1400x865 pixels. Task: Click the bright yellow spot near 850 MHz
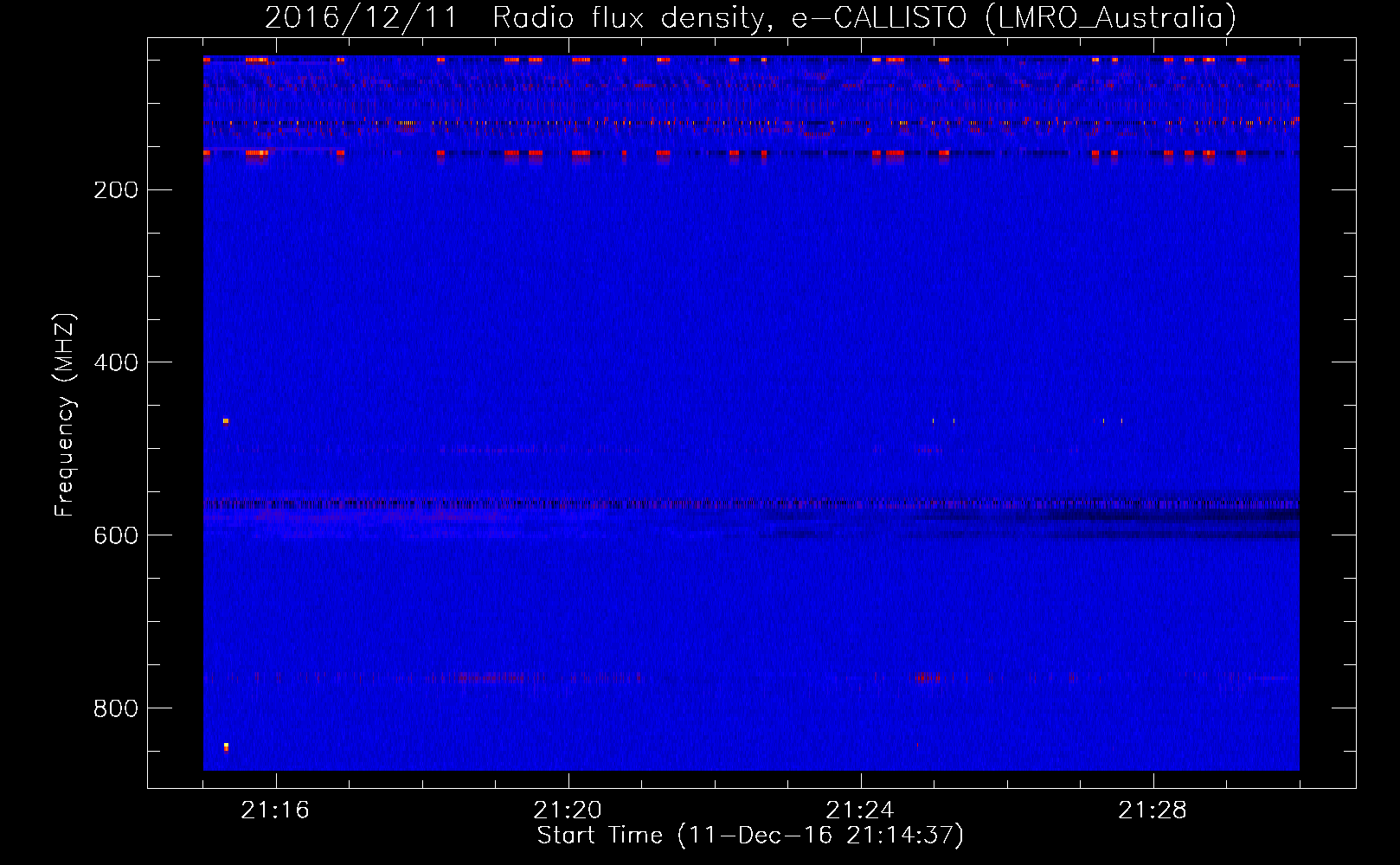(226, 746)
